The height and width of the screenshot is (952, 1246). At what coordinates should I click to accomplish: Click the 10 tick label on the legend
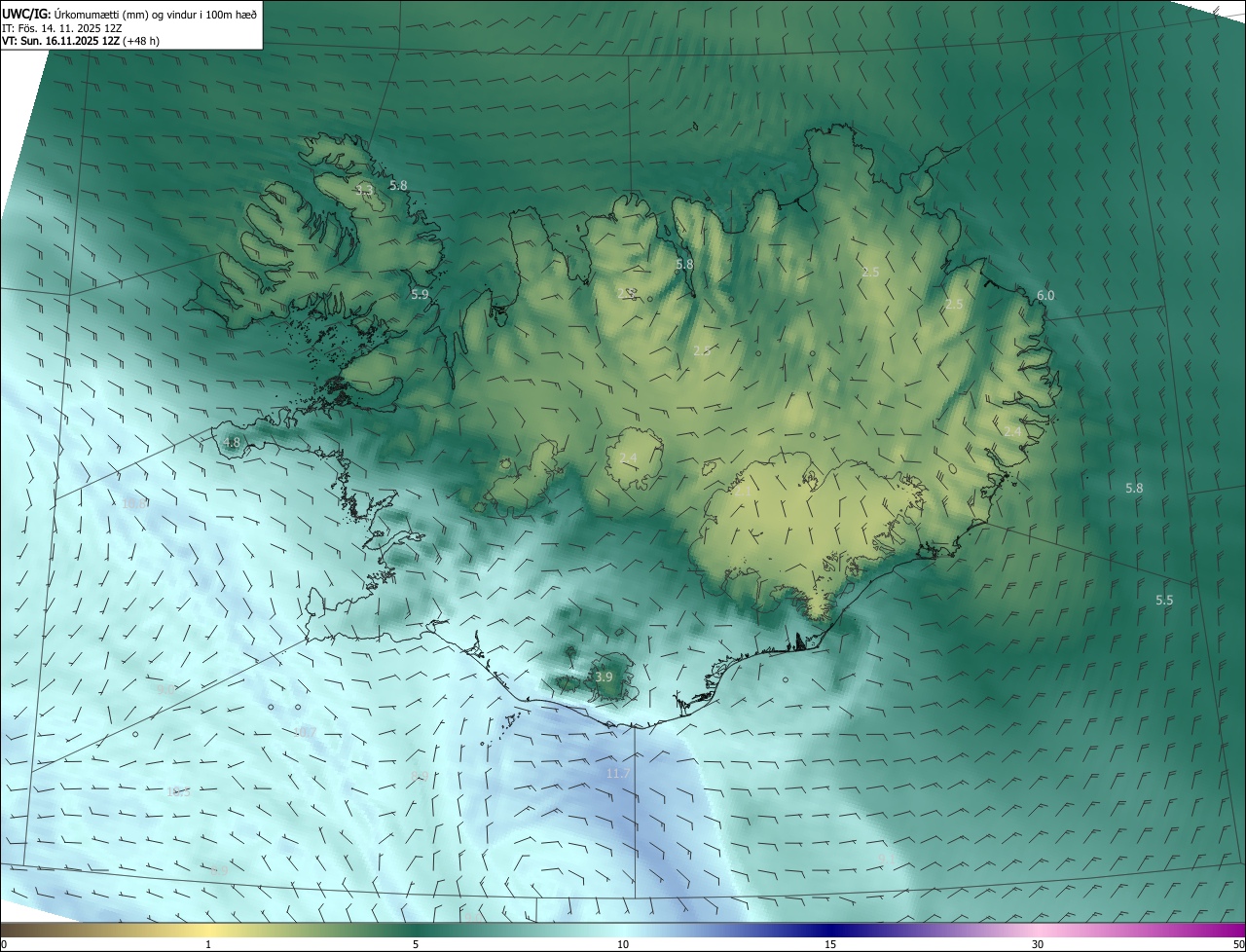tap(623, 944)
